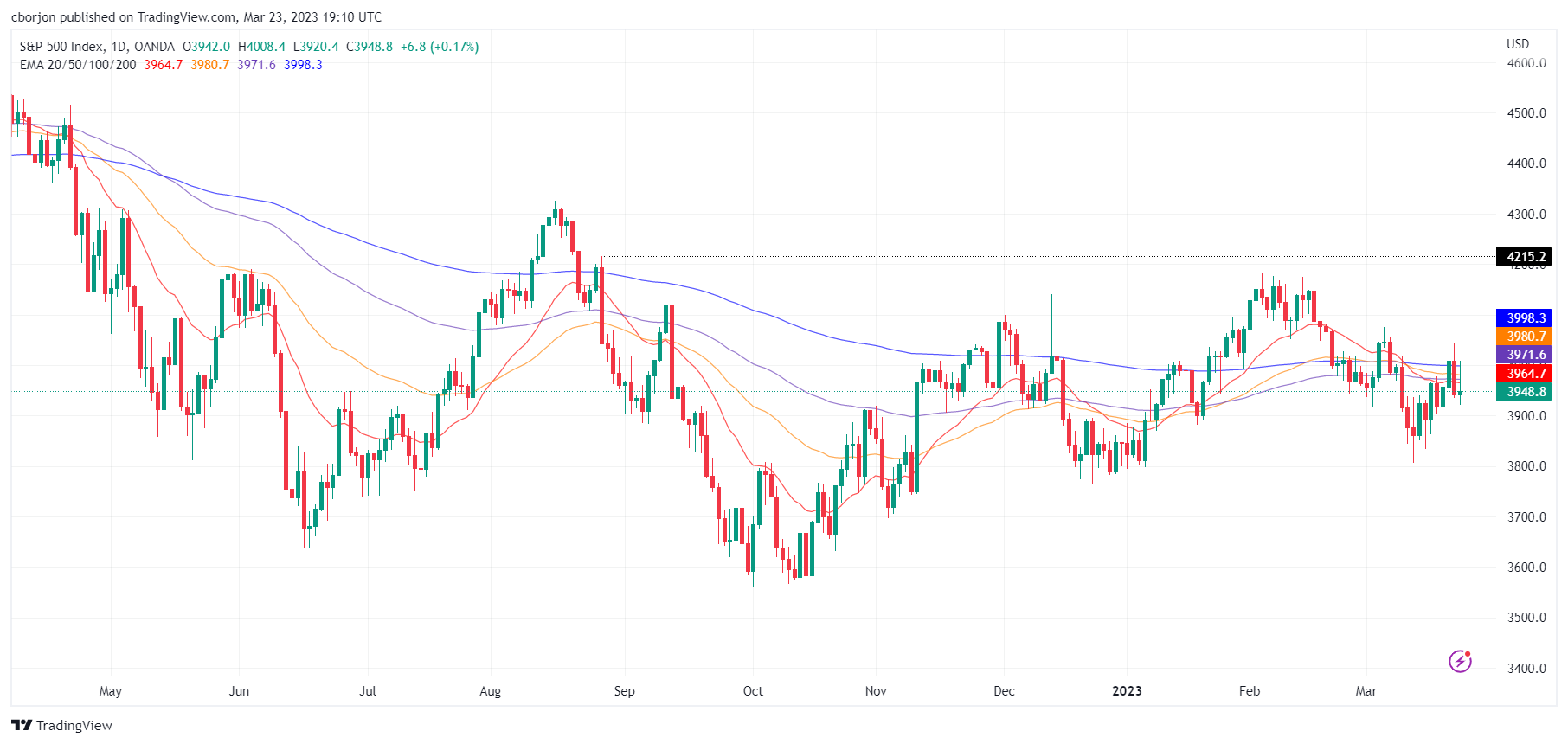The height and width of the screenshot is (744, 1568).
Task: Click the blue EMA value 3998.3 in legend
Action: 303,65
